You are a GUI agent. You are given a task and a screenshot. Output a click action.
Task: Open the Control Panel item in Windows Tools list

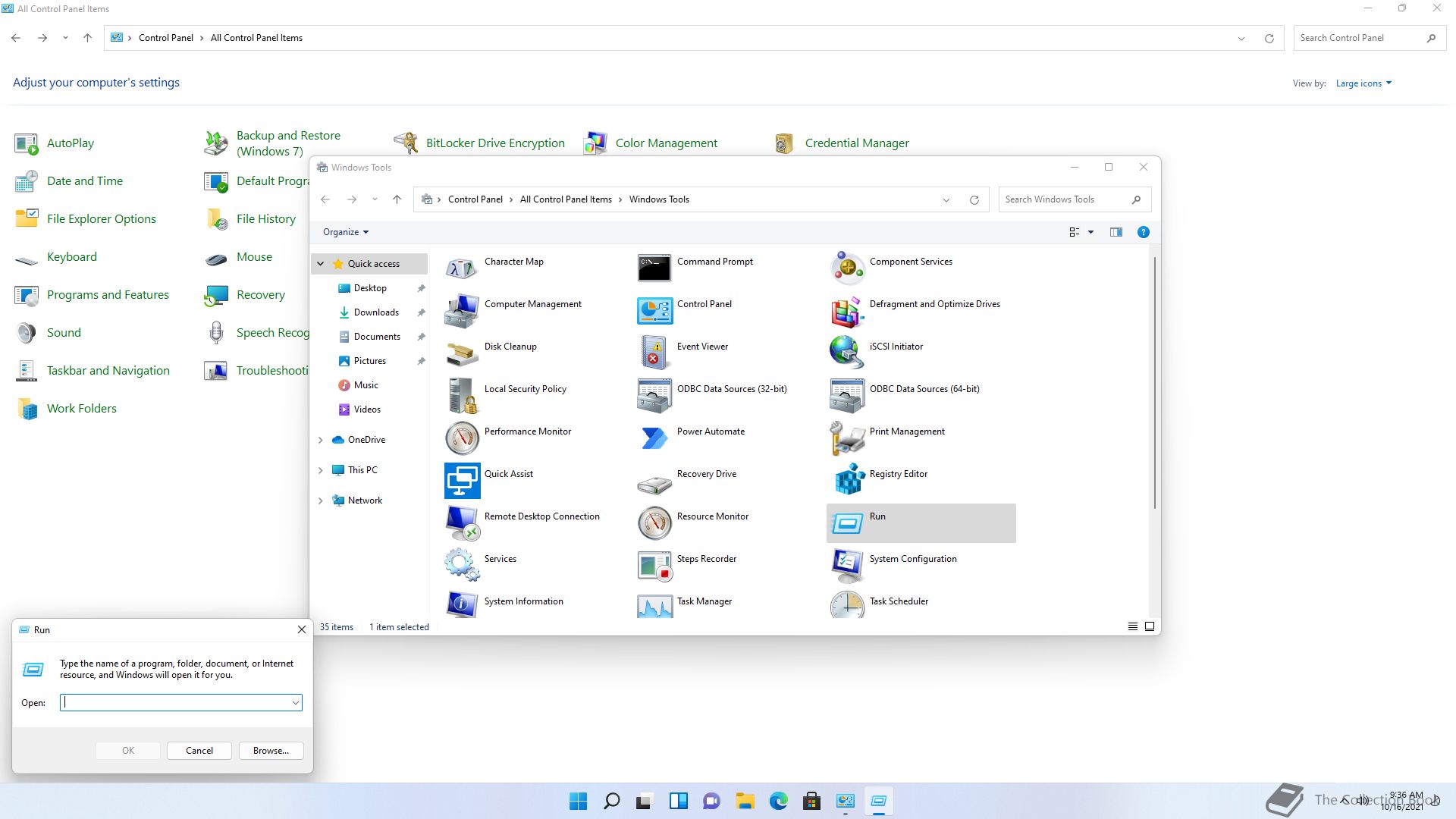coord(703,310)
